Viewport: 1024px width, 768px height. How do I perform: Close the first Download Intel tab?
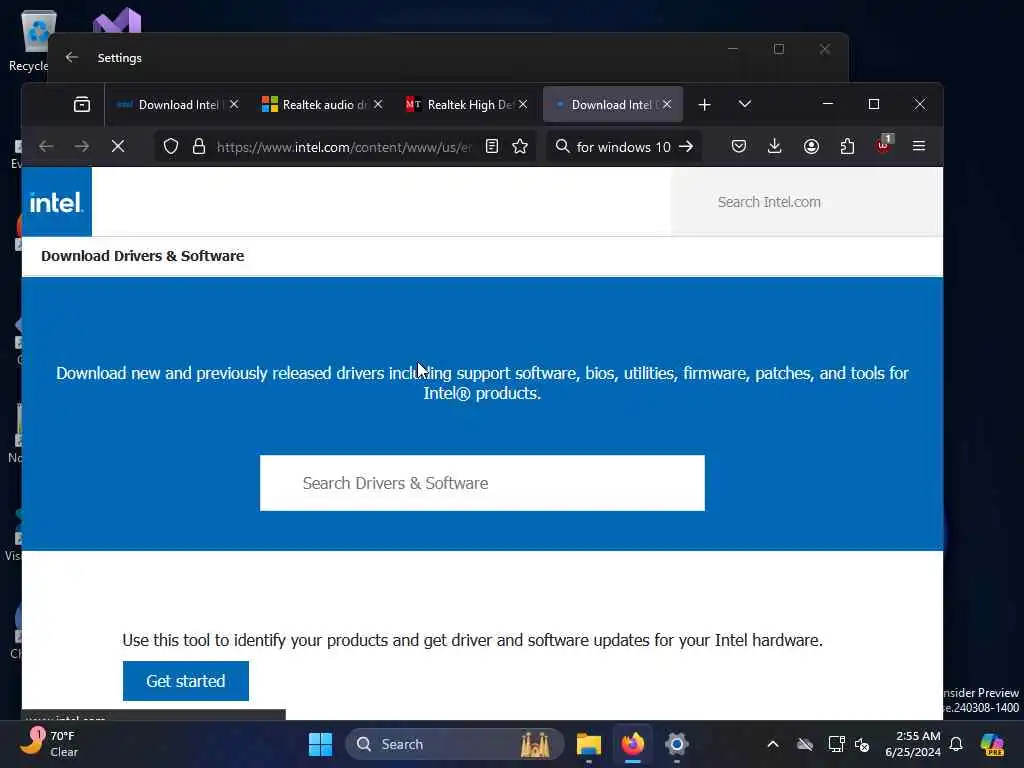(x=234, y=104)
